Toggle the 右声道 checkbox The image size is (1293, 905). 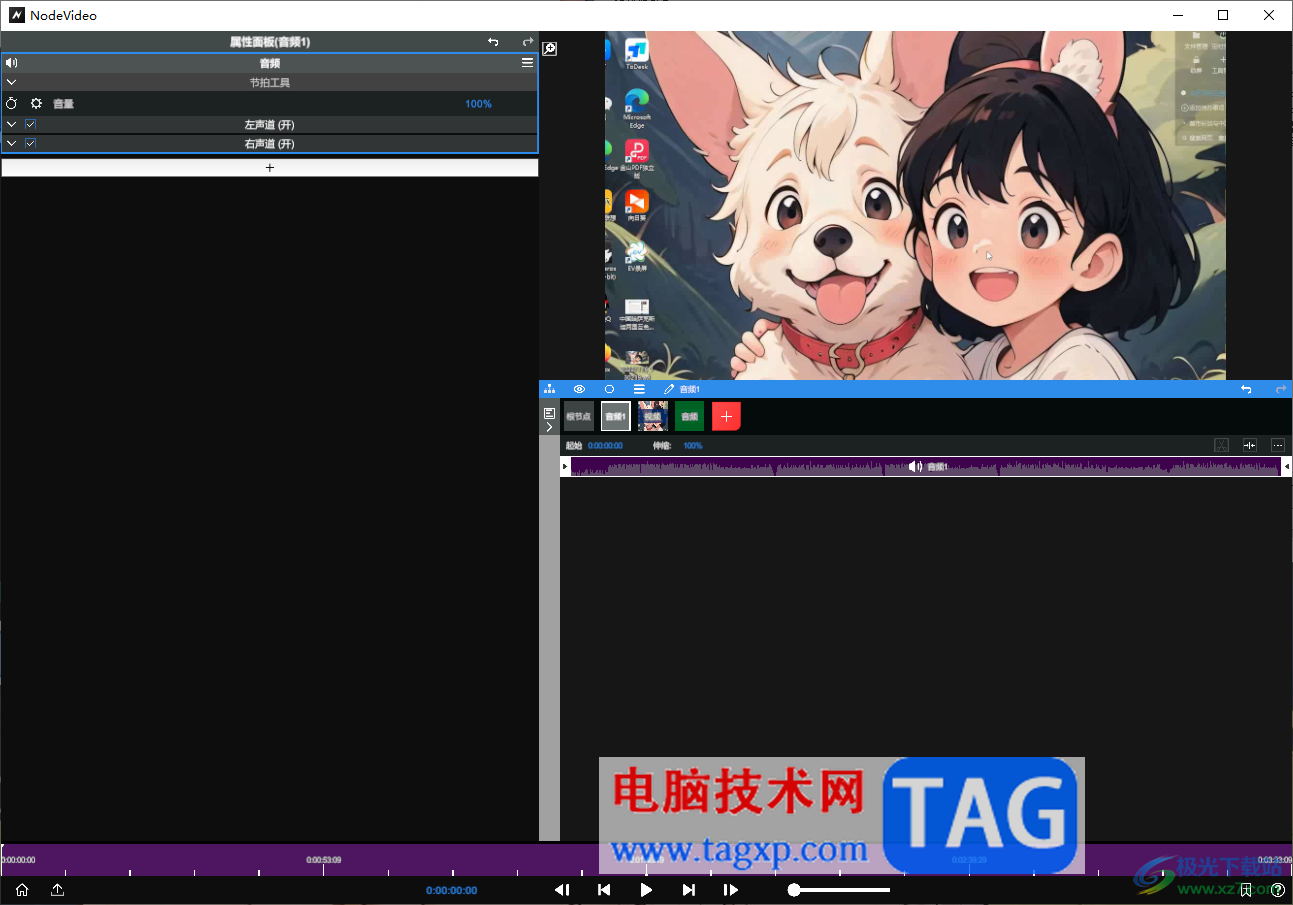click(31, 144)
